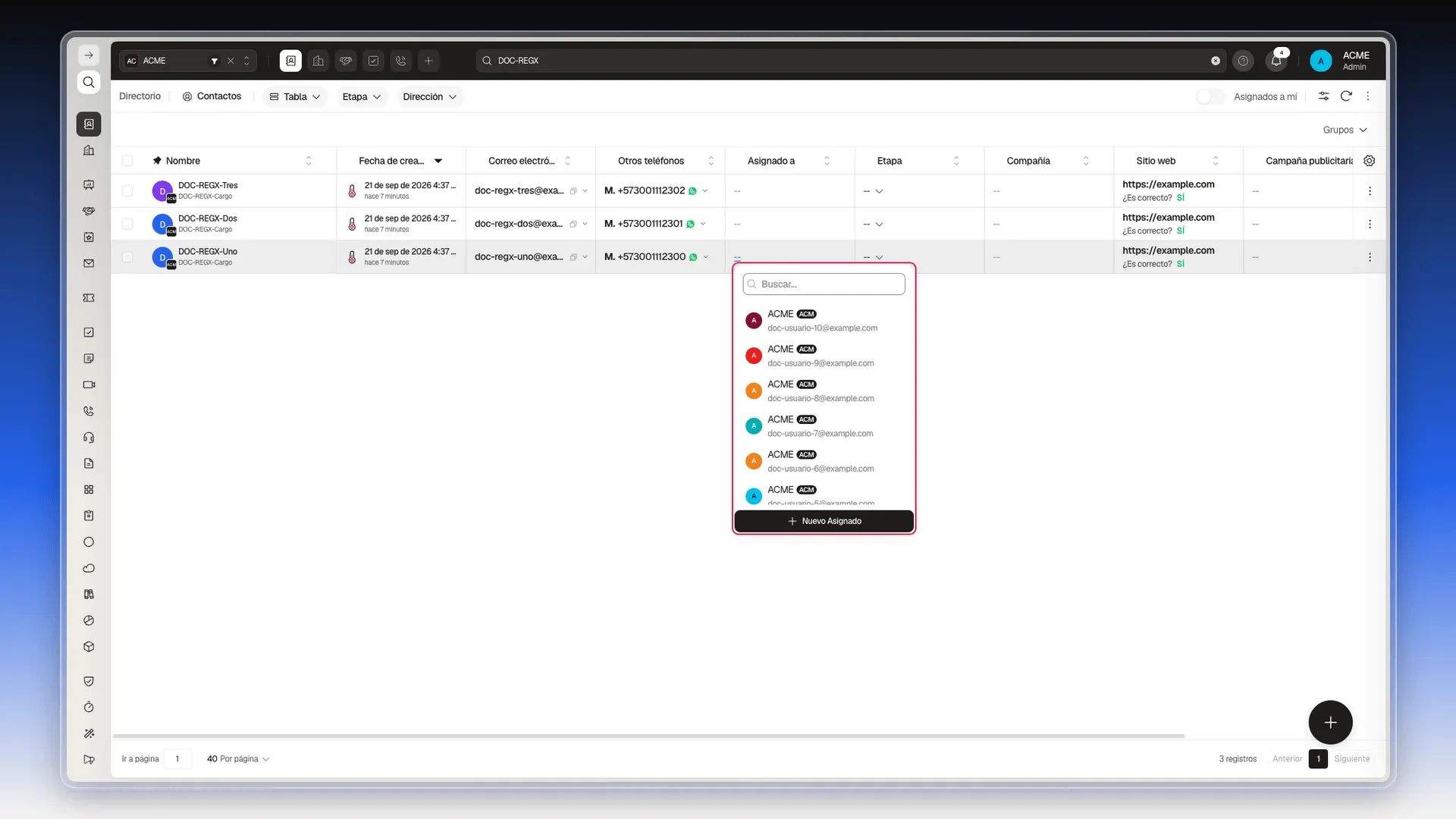Open the handshake deals icon in top bar
The width and height of the screenshot is (1456, 819).
coord(346,61)
